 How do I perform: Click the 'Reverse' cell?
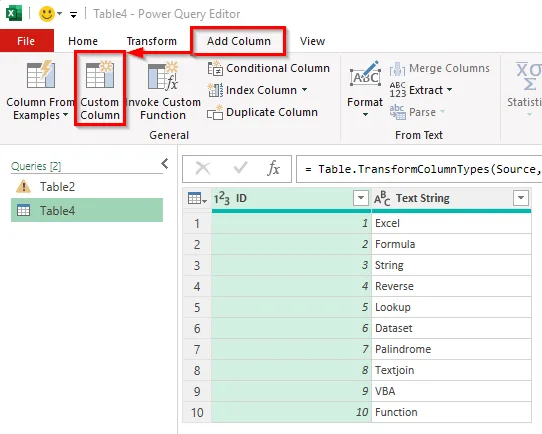451,286
